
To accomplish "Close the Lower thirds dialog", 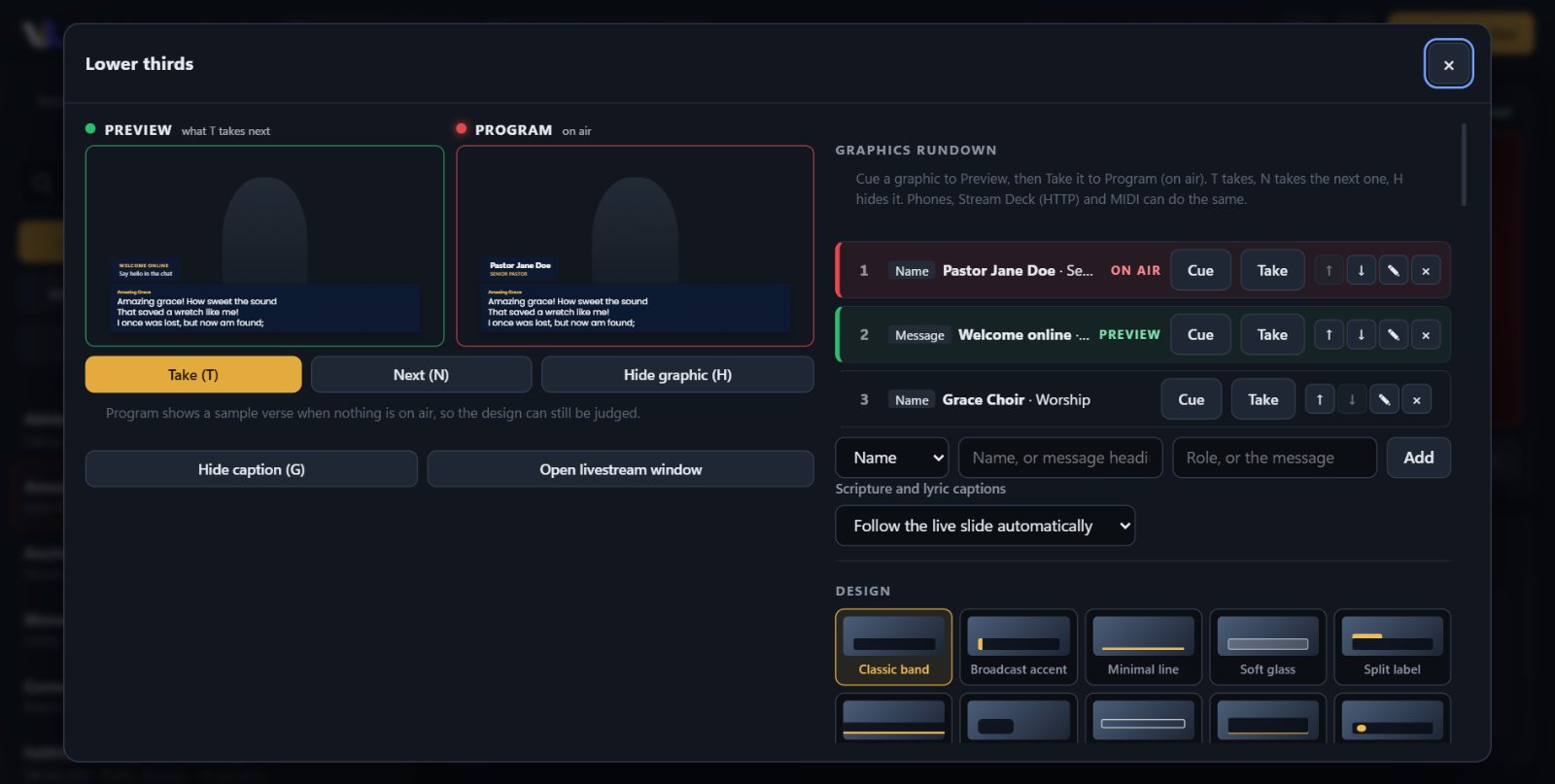I will click(1448, 65).
